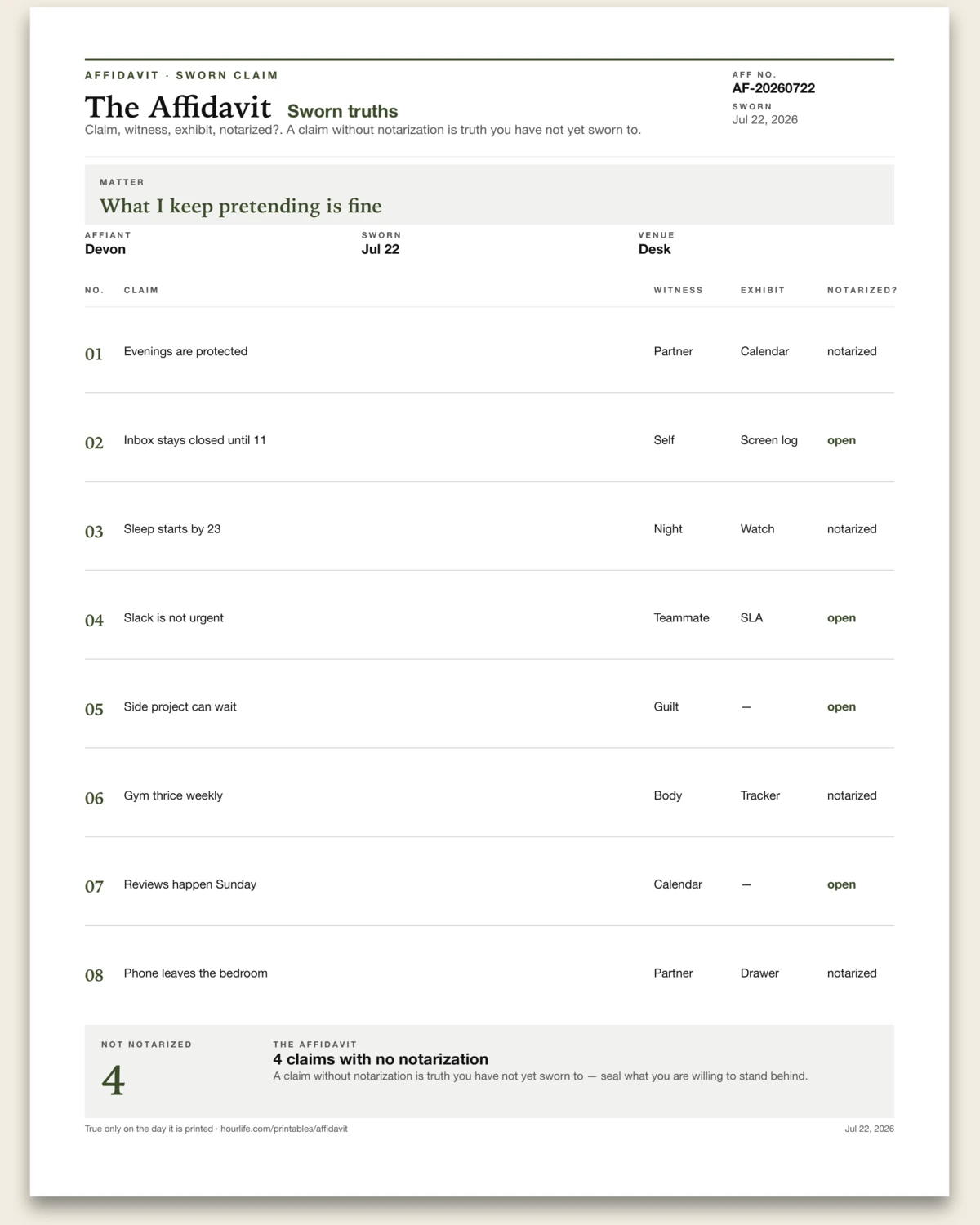Click the Reviews happen Sunday claim text
The width and height of the screenshot is (980, 1225).
pos(190,884)
